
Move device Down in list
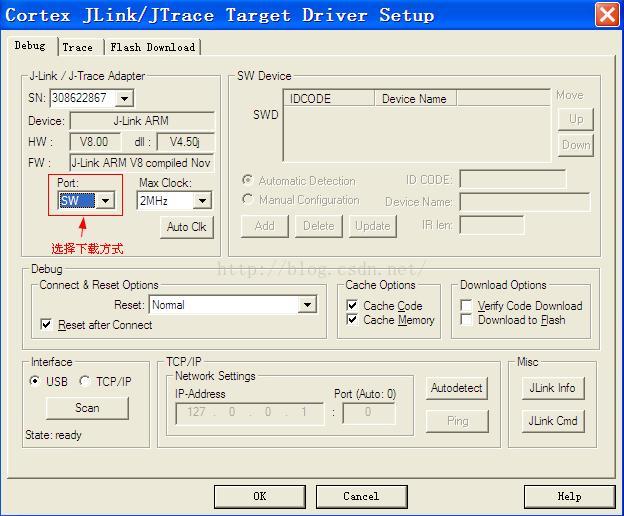(576, 145)
